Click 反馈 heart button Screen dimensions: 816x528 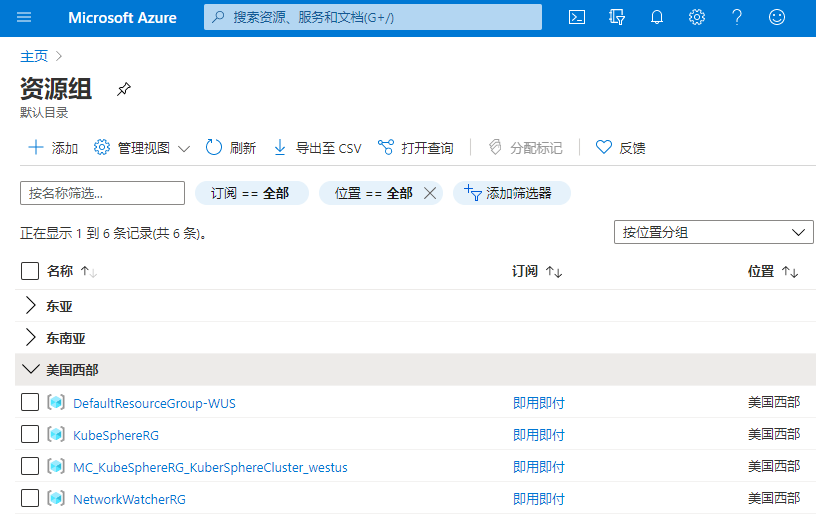tap(620, 148)
